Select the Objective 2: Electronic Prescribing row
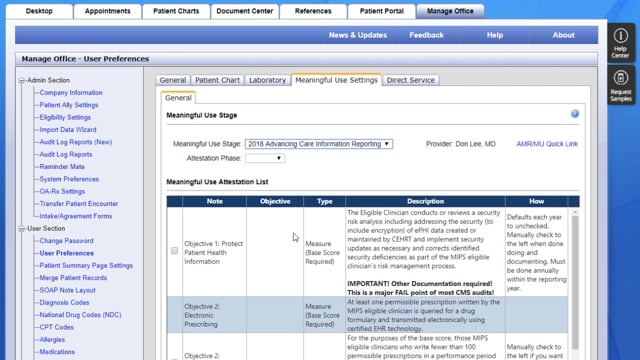This screenshot has width=640, height=360. tap(367, 315)
